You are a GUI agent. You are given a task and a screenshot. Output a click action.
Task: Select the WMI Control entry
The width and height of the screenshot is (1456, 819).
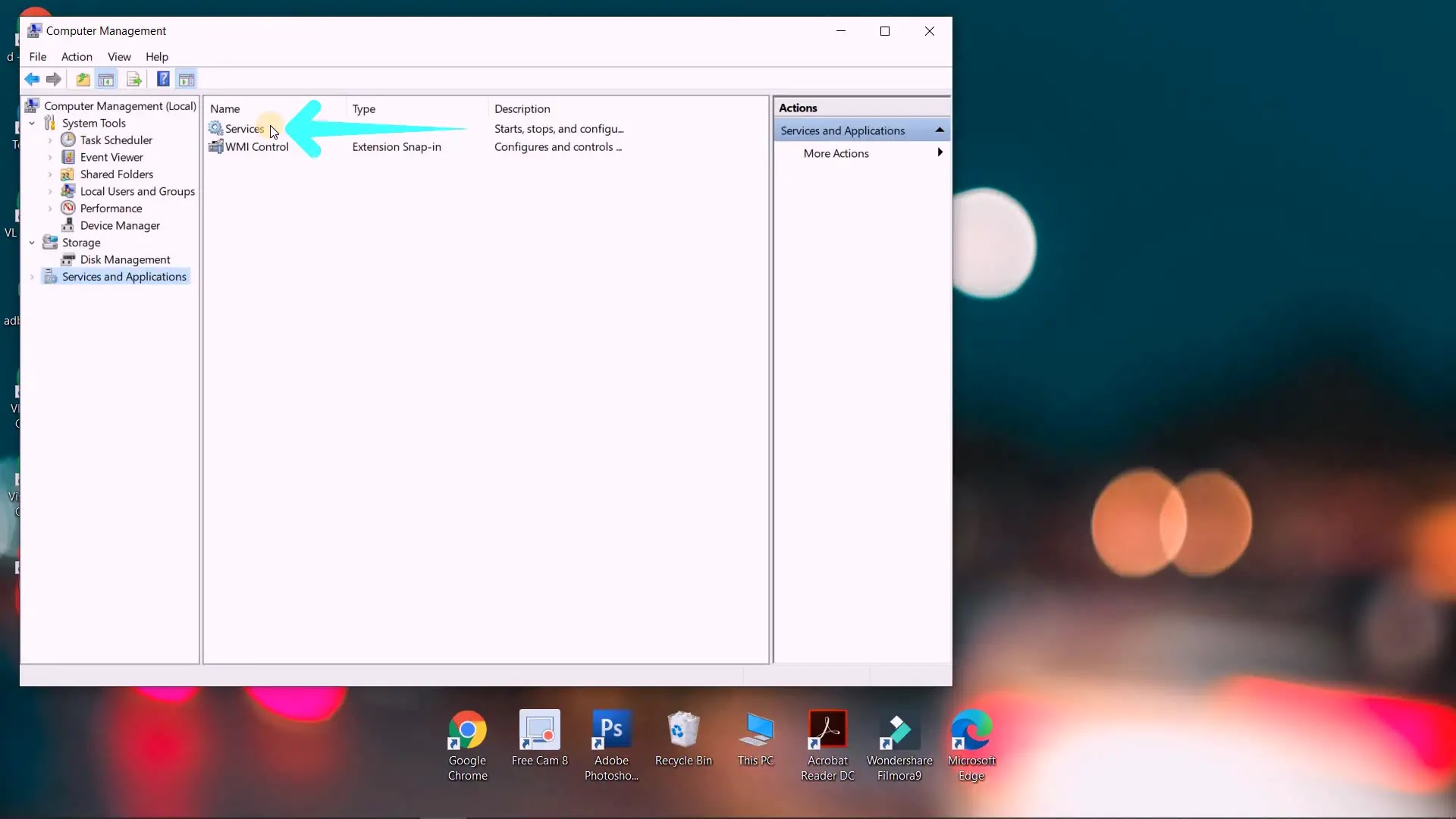pyautogui.click(x=256, y=147)
